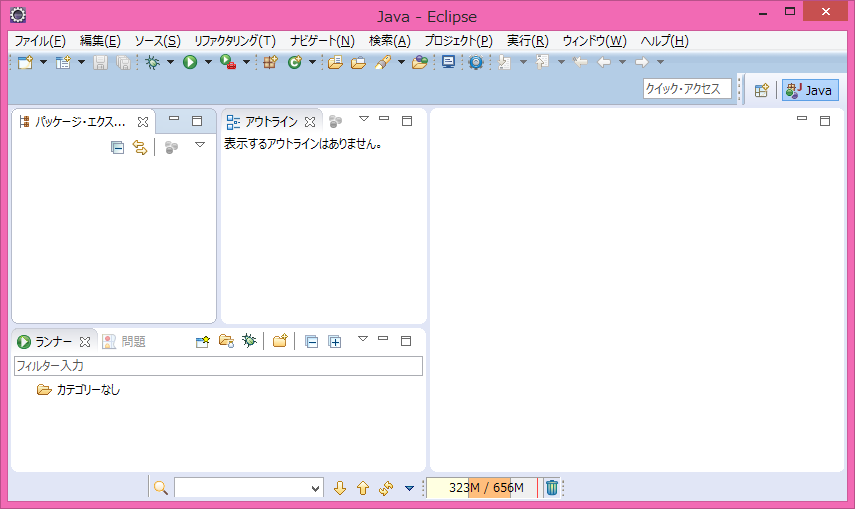Close the アウトライン view tab
This screenshot has width=855, height=509.
coord(310,122)
